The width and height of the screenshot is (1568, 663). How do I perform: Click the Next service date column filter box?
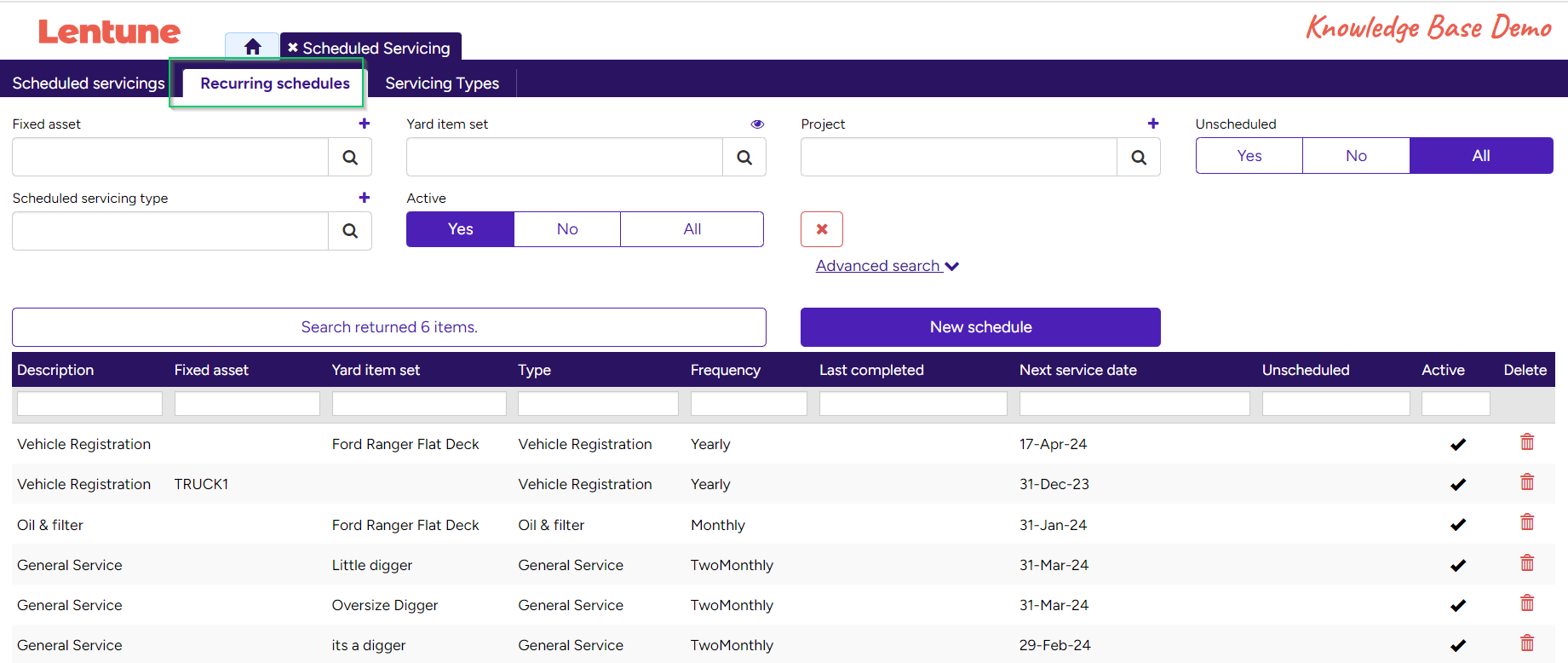coord(1134,404)
